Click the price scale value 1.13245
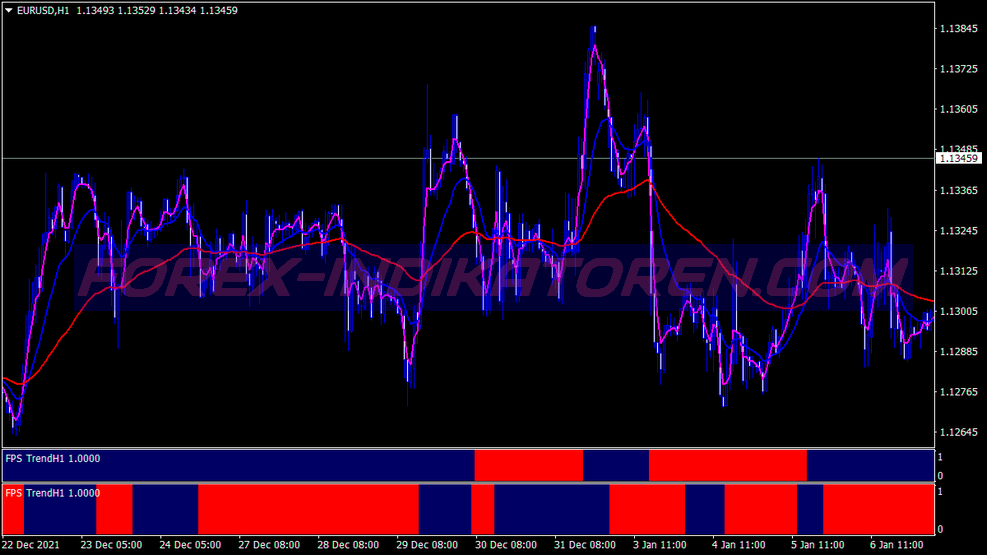 pyautogui.click(x=959, y=231)
